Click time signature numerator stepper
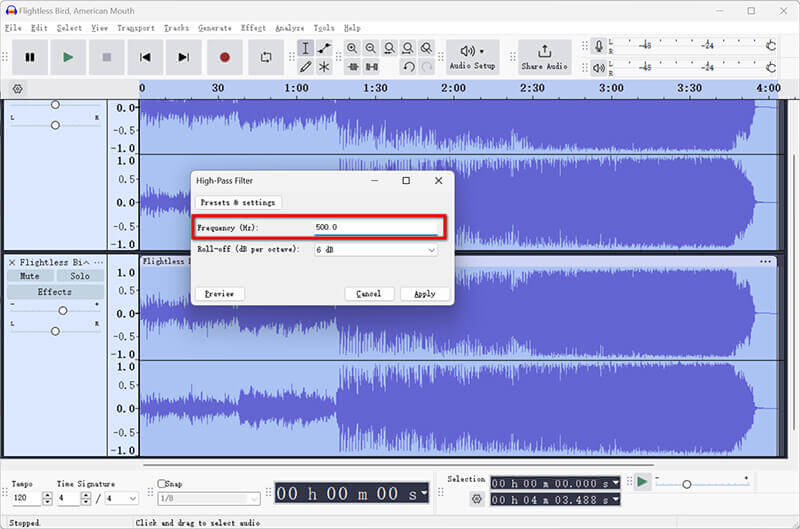This screenshot has height=529, width=800. click(x=86, y=498)
